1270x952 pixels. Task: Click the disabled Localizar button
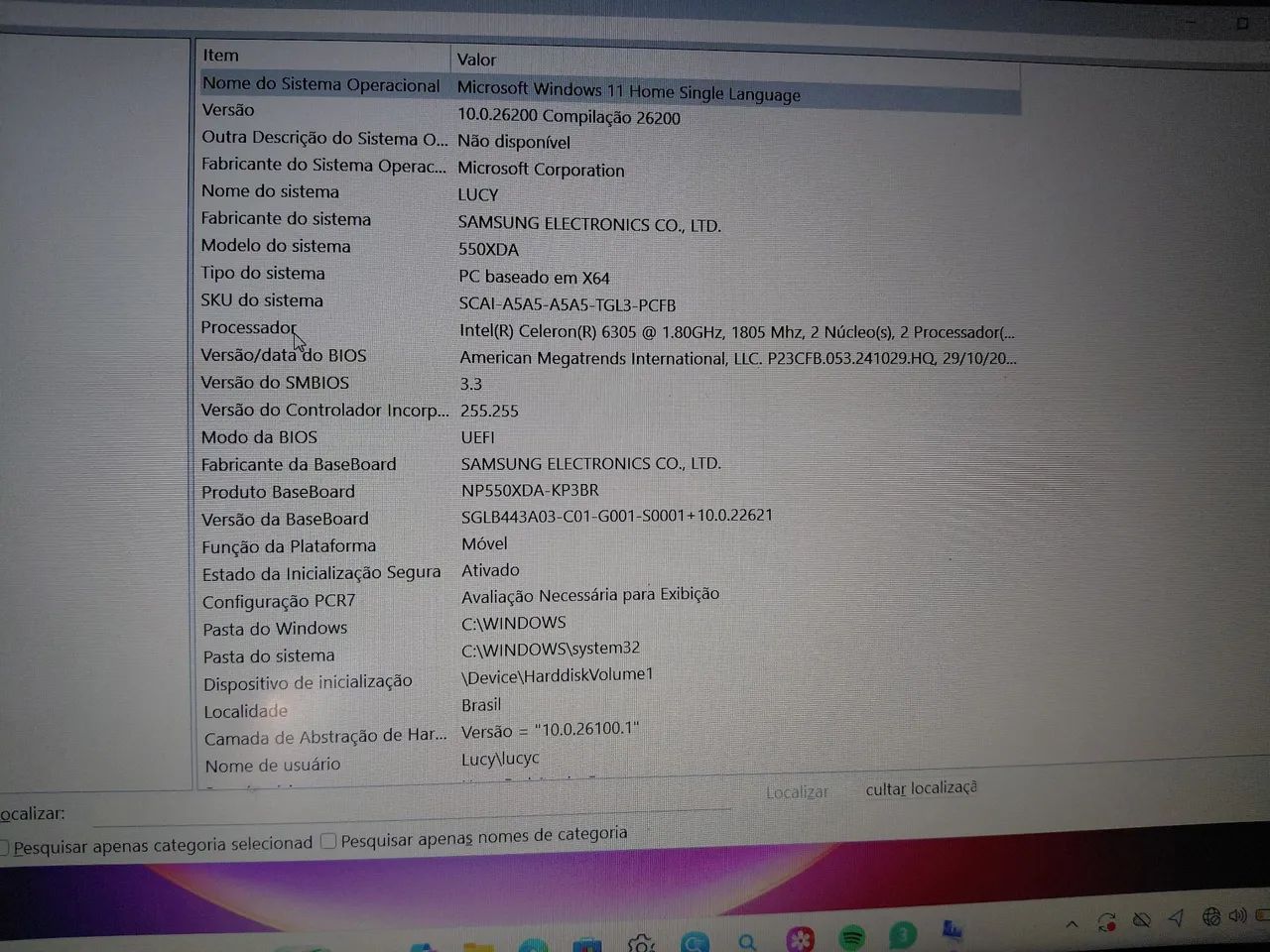pos(797,792)
